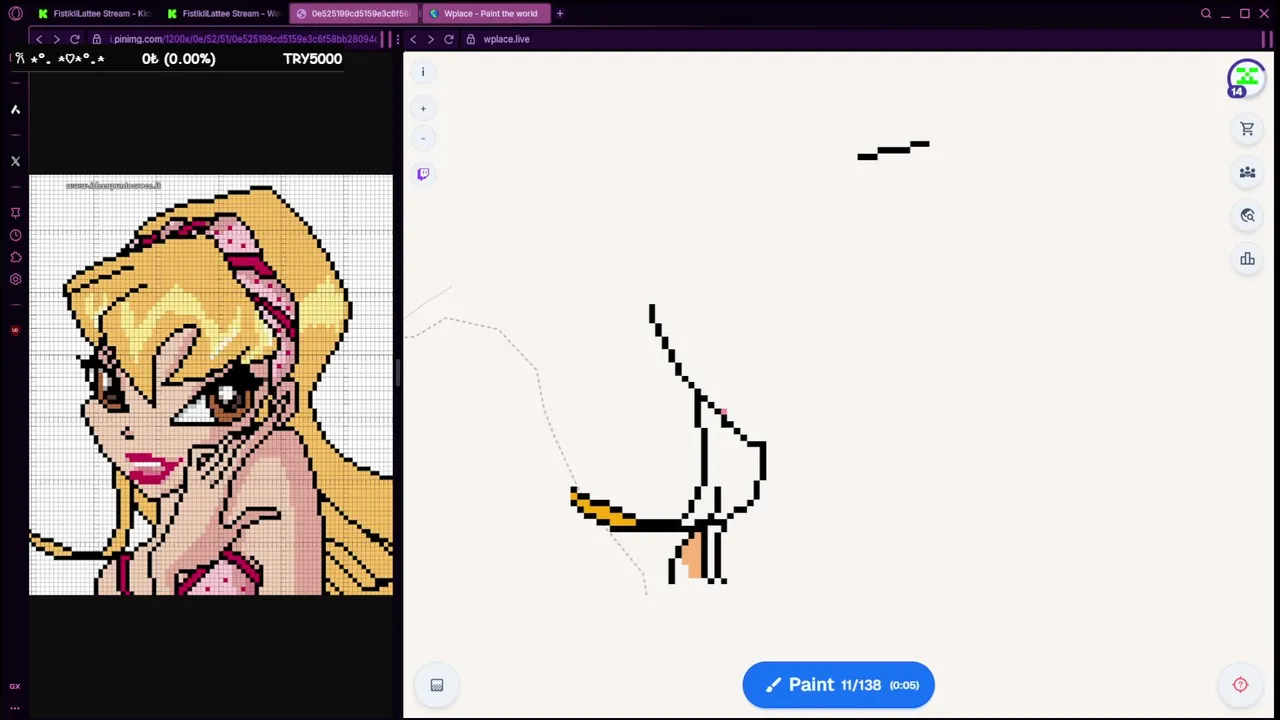
Task: Open the Opera GX menu logo
Action: [x=15, y=13]
